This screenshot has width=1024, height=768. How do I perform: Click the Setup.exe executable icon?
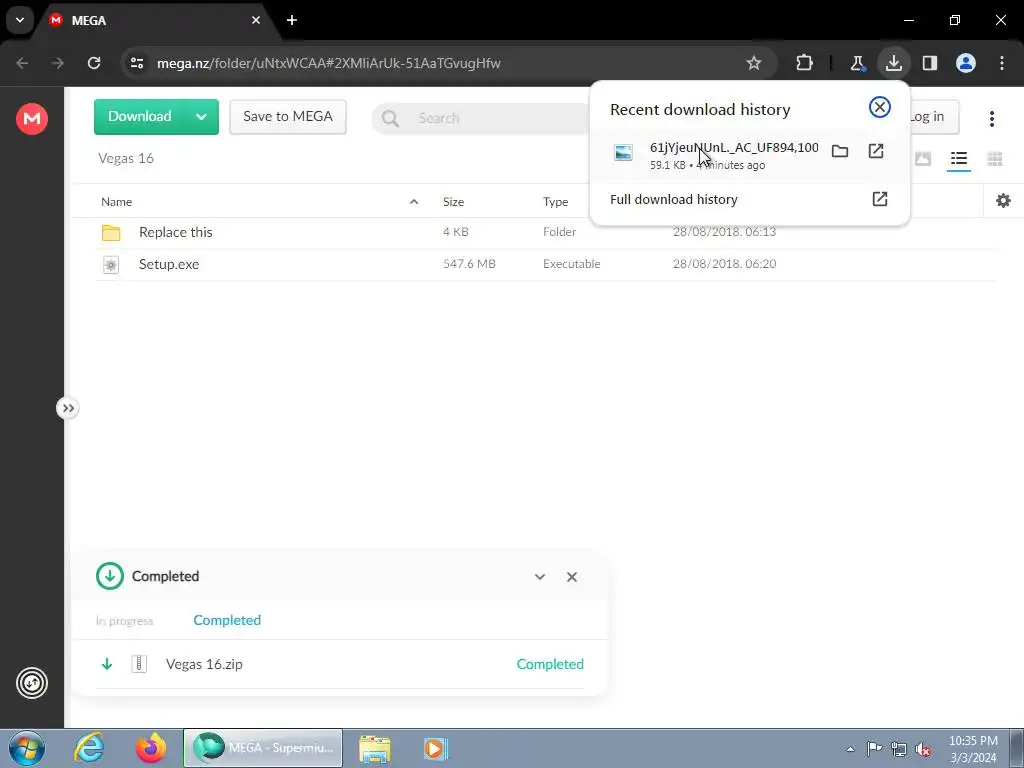click(111, 264)
